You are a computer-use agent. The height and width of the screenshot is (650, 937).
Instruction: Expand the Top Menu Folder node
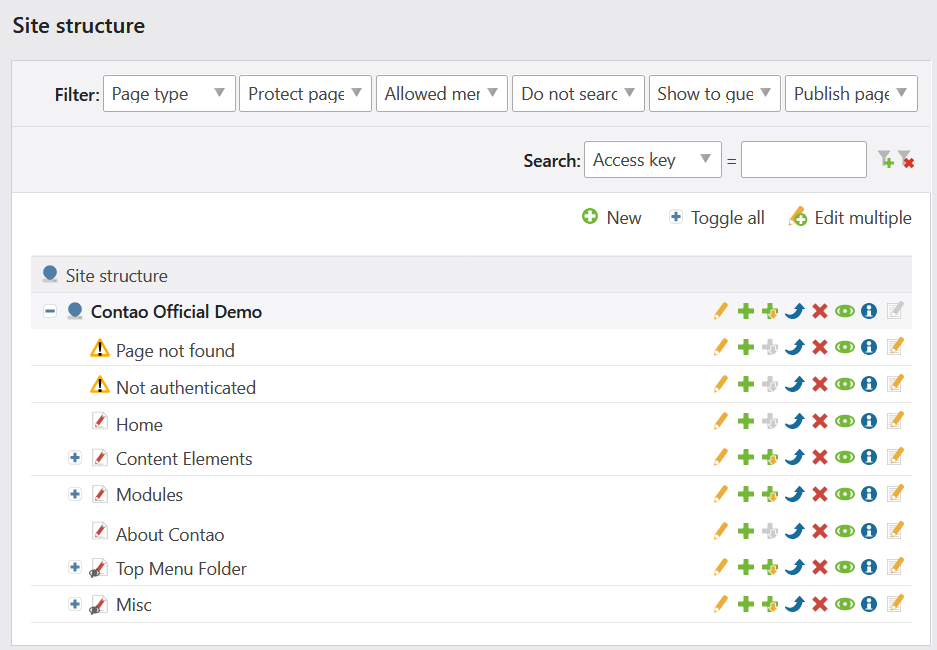pyautogui.click(x=75, y=567)
